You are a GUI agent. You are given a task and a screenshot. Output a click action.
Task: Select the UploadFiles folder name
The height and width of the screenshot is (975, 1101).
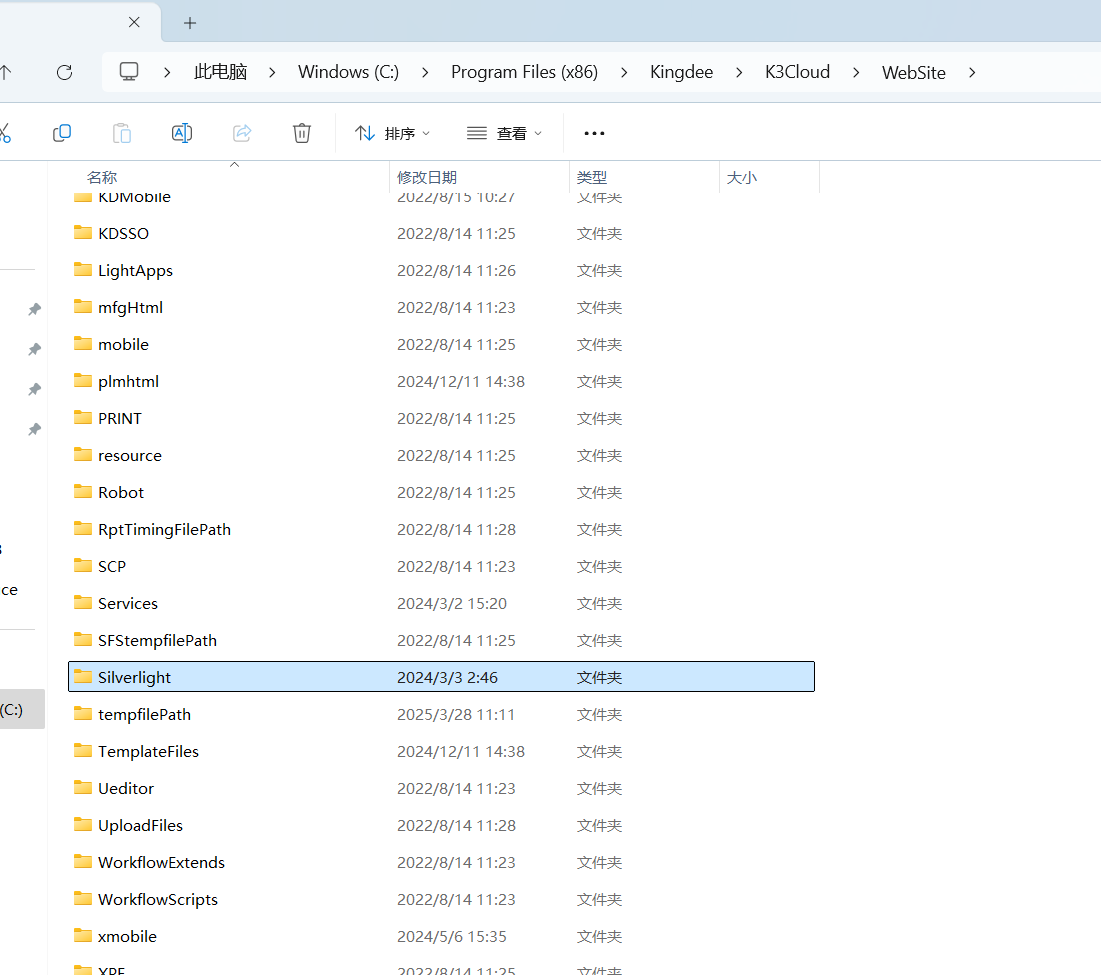[140, 825]
